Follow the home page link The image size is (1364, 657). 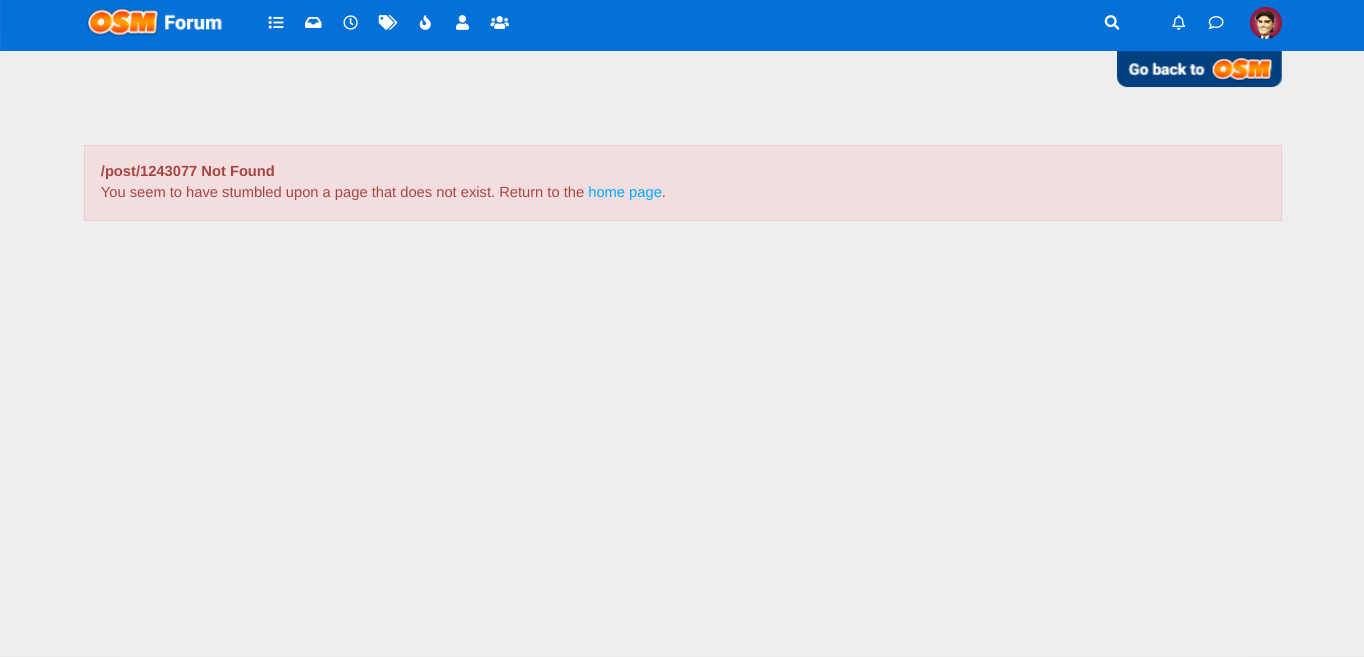point(625,192)
